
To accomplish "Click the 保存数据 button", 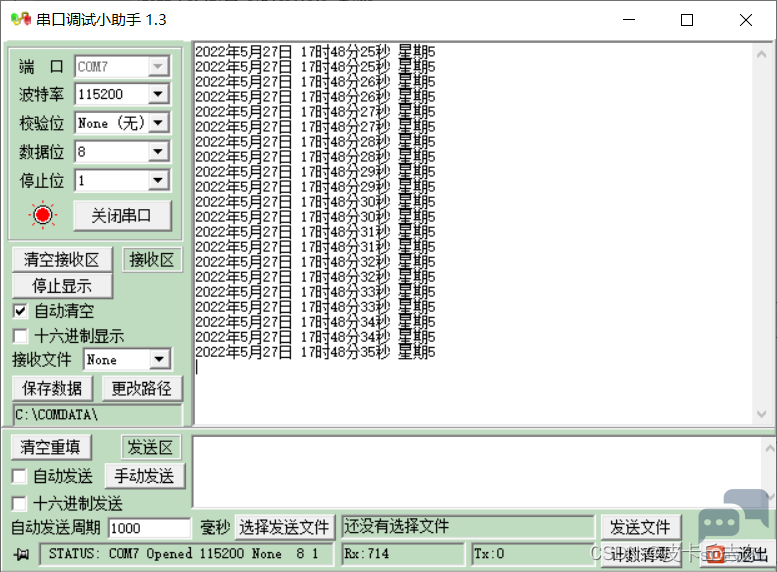I will point(52,389).
